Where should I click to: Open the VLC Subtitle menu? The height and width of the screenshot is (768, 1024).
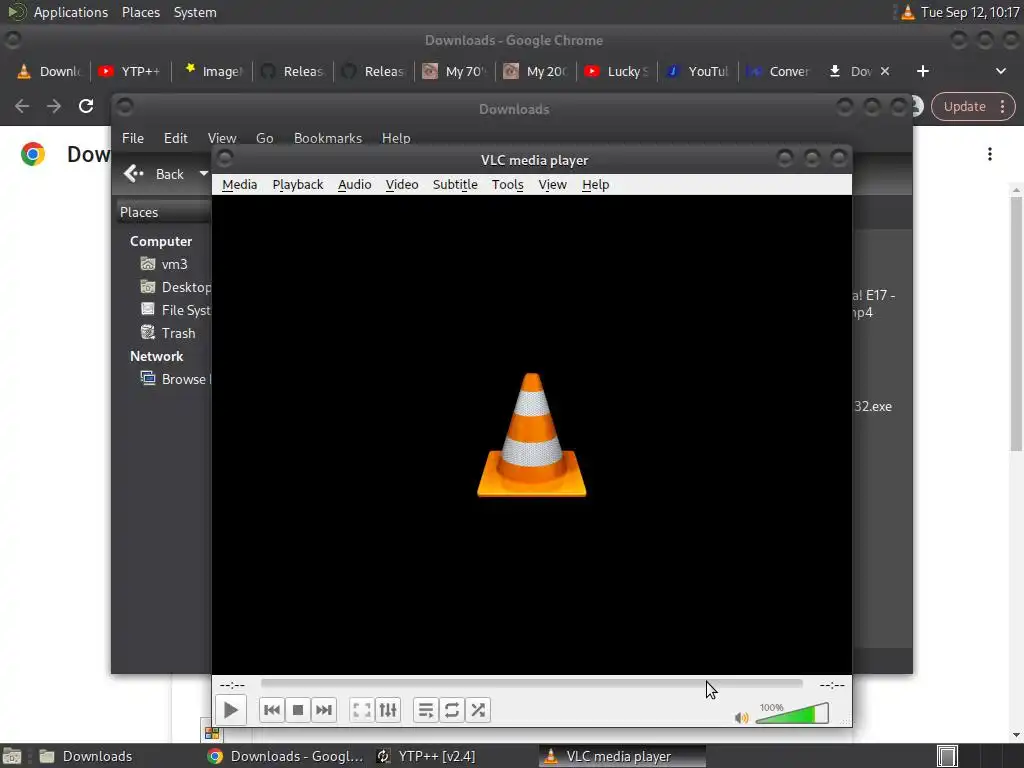[455, 185]
